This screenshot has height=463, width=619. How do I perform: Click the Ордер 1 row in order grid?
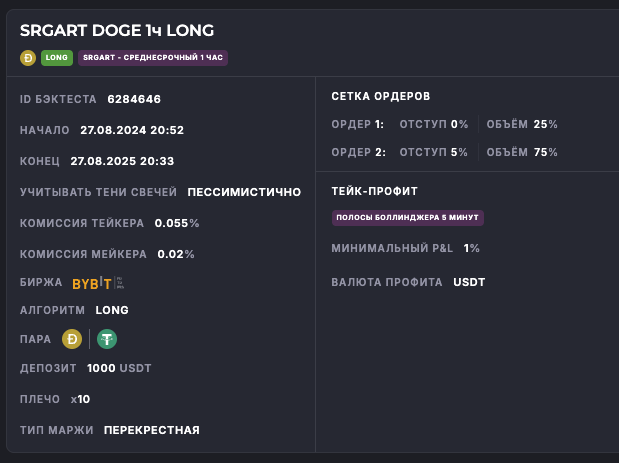[x=444, y=124]
